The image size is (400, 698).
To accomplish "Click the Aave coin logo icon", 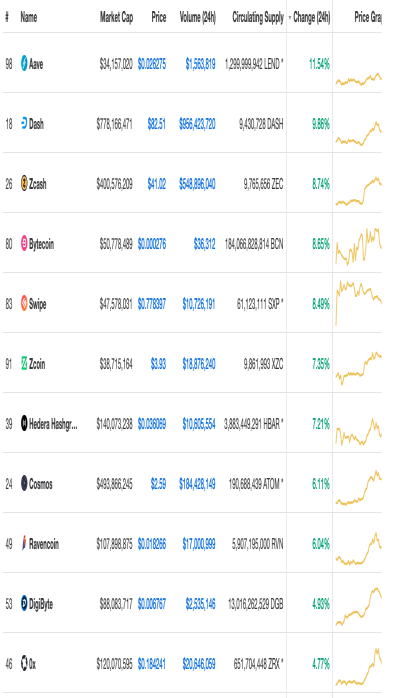I will (x=24, y=64).
